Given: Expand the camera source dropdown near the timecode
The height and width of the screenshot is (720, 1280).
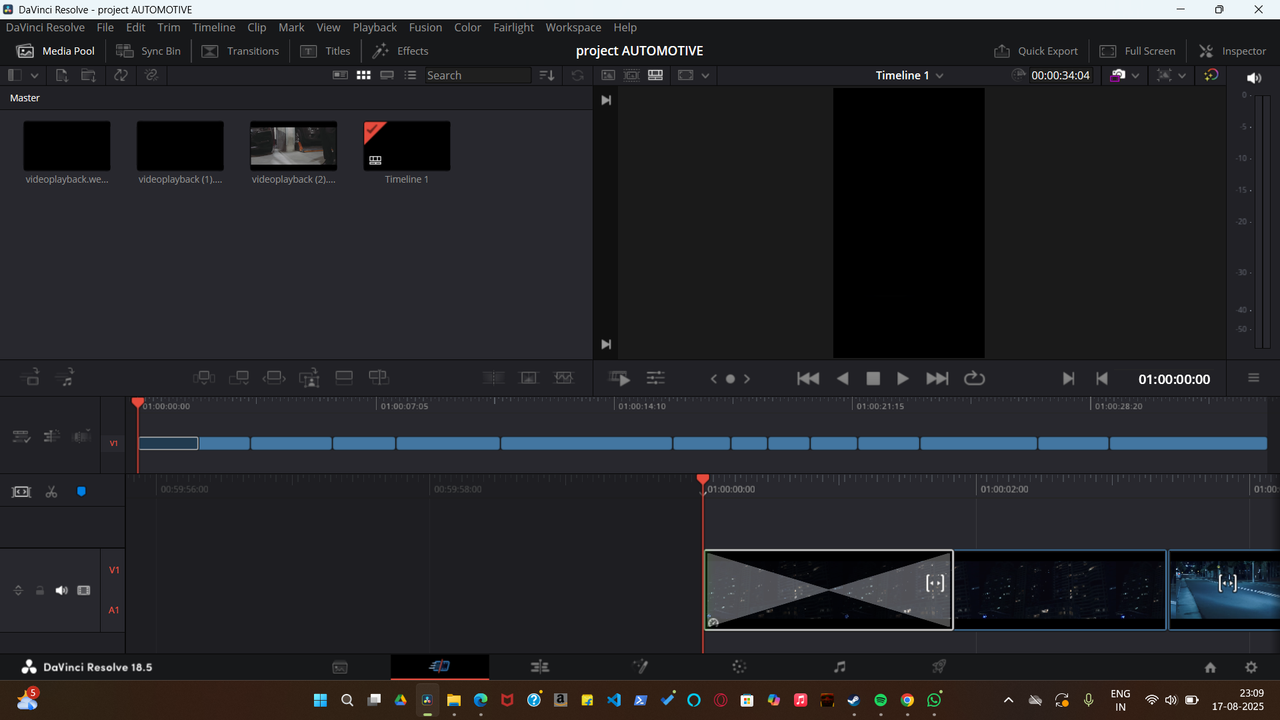Looking at the screenshot, I should tap(1137, 75).
